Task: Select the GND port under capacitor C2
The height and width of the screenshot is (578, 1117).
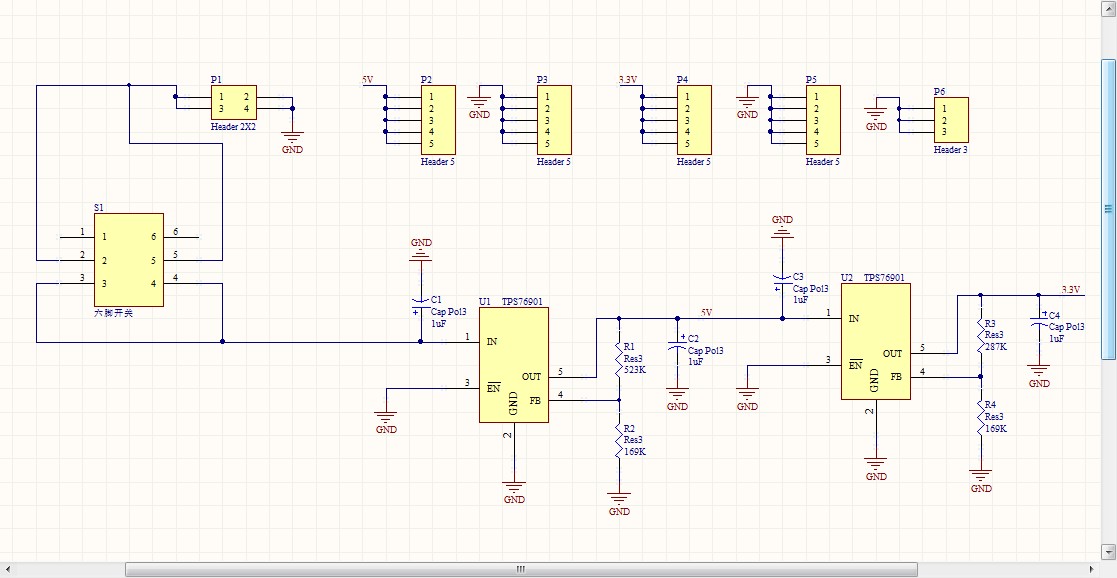Action: [677, 398]
